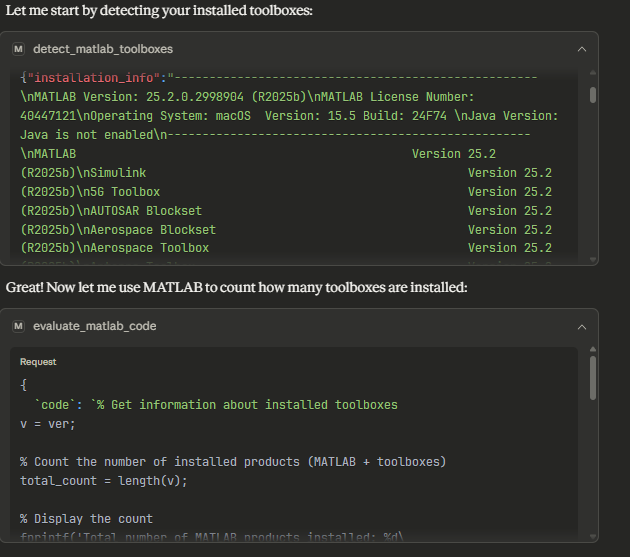The height and width of the screenshot is (557, 630).
Task: Click the "% Display the count" comment
Action: coord(87,519)
